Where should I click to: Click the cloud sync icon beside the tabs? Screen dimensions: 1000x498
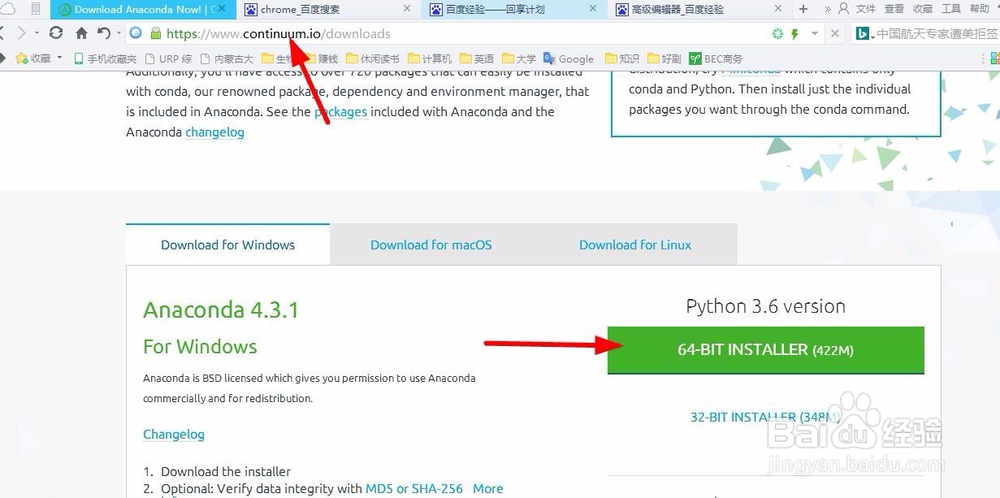7,9
